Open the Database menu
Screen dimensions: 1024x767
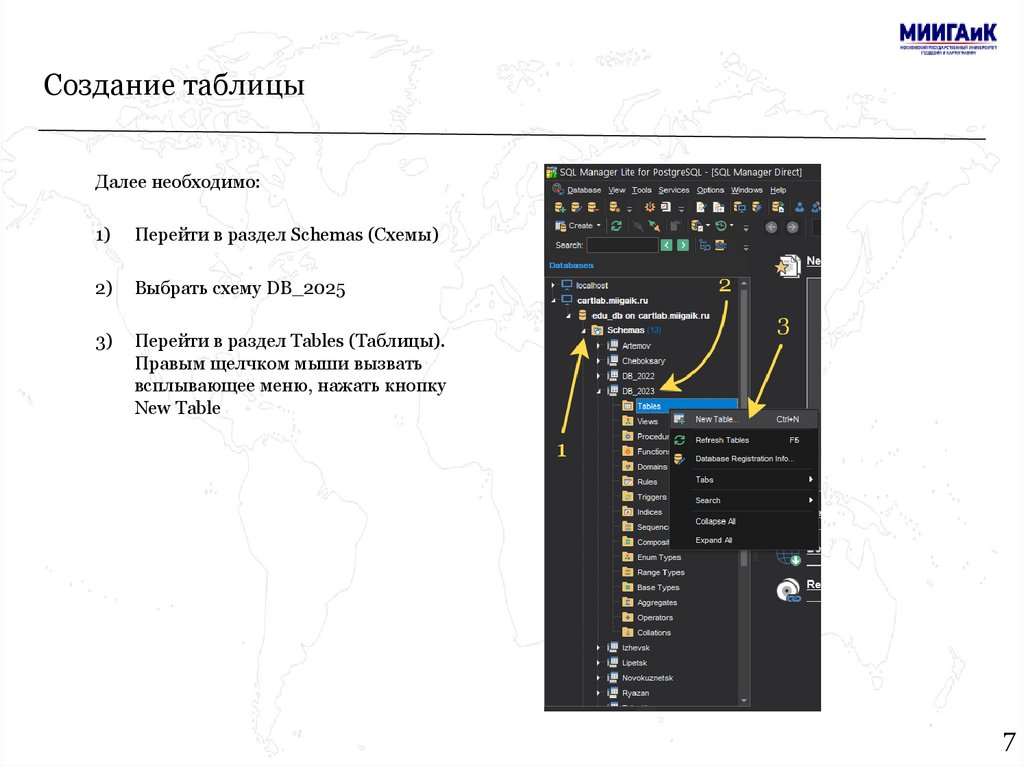tap(584, 190)
